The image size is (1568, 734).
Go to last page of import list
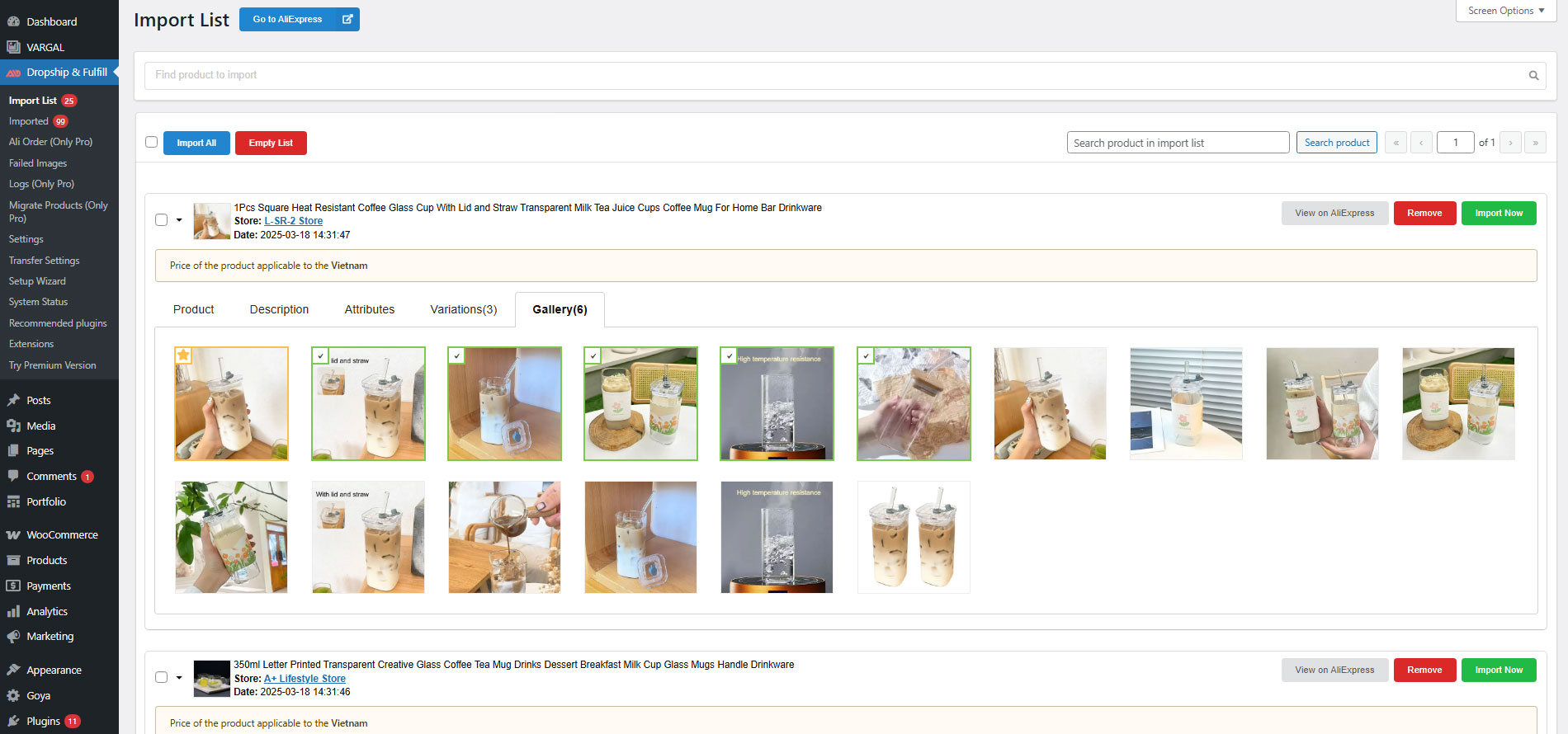coord(1535,143)
